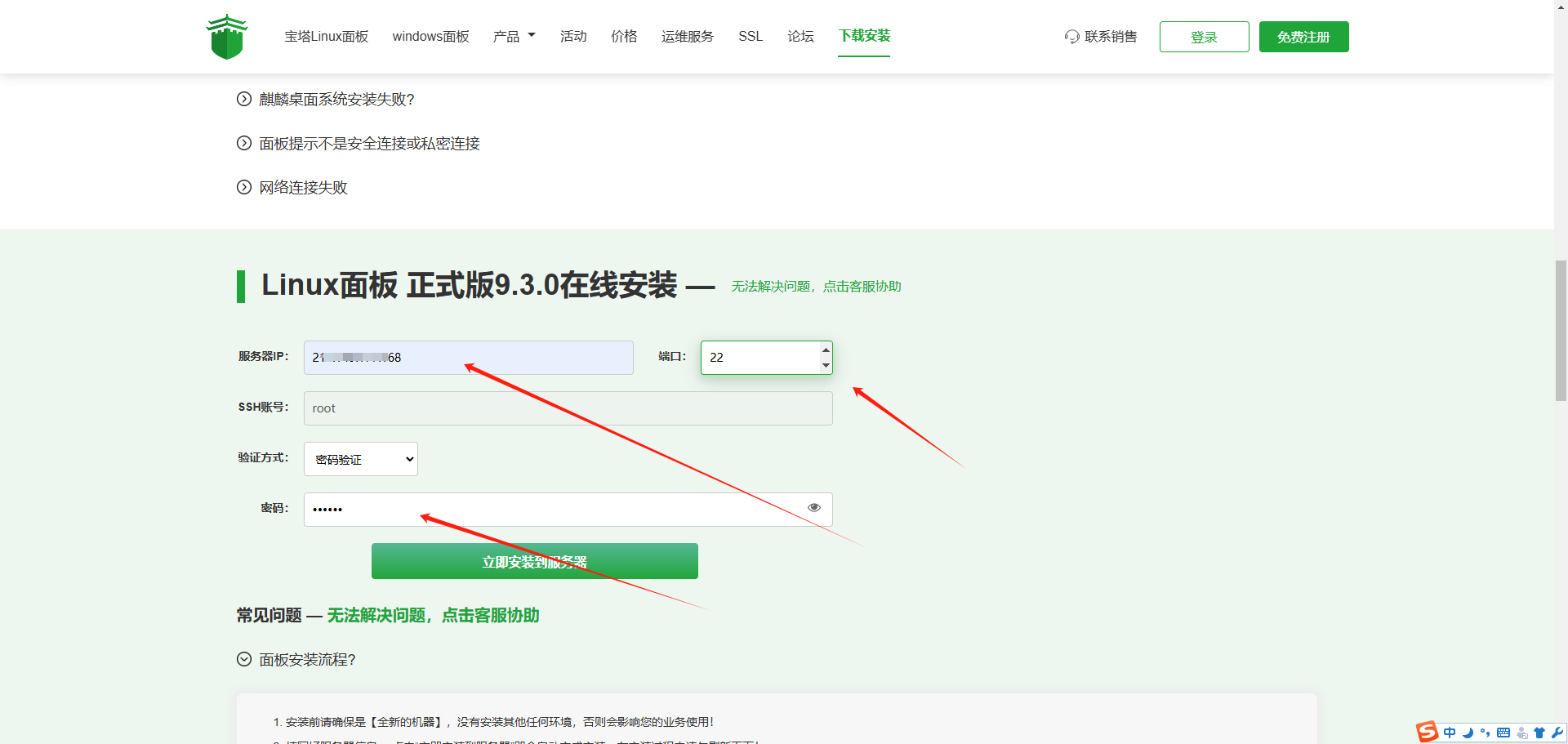Go to 价格 page
Screen dimensions: 1568x744
coord(624,37)
